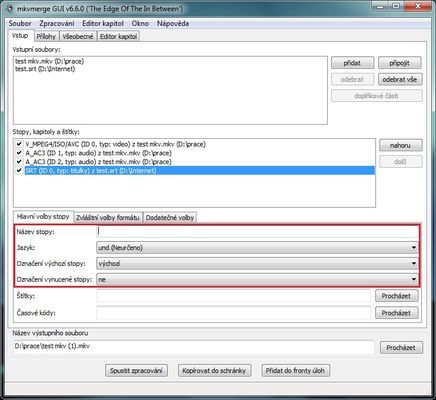Switch to Zvláštní volby formátu tab
The width and height of the screenshot is (436, 400).
click(108, 218)
